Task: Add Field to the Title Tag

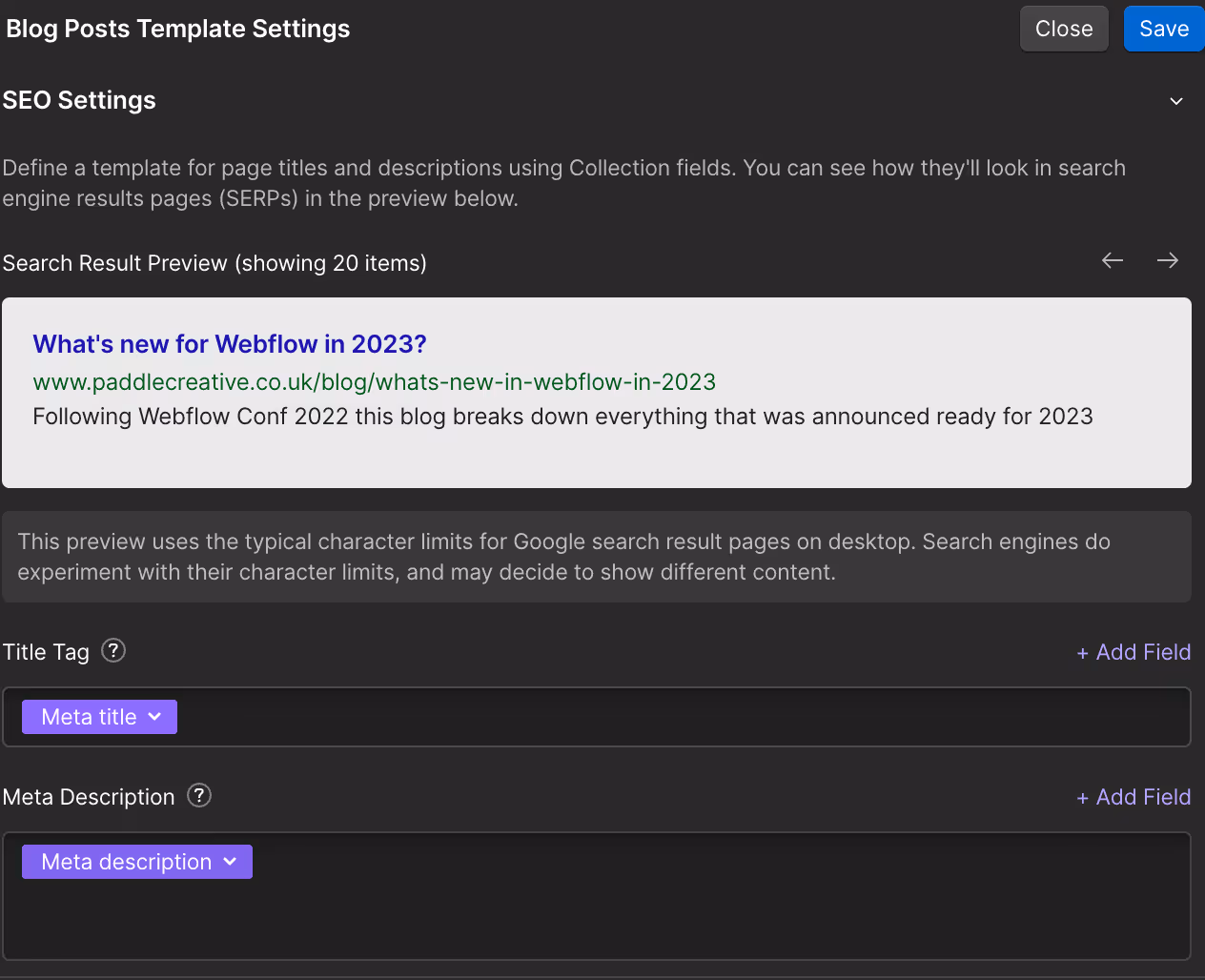Action: (1134, 652)
